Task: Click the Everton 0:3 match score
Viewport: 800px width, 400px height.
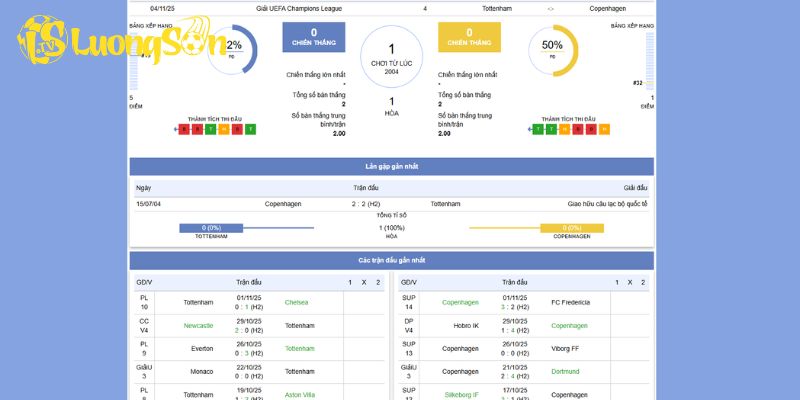Action: (x=249, y=353)
